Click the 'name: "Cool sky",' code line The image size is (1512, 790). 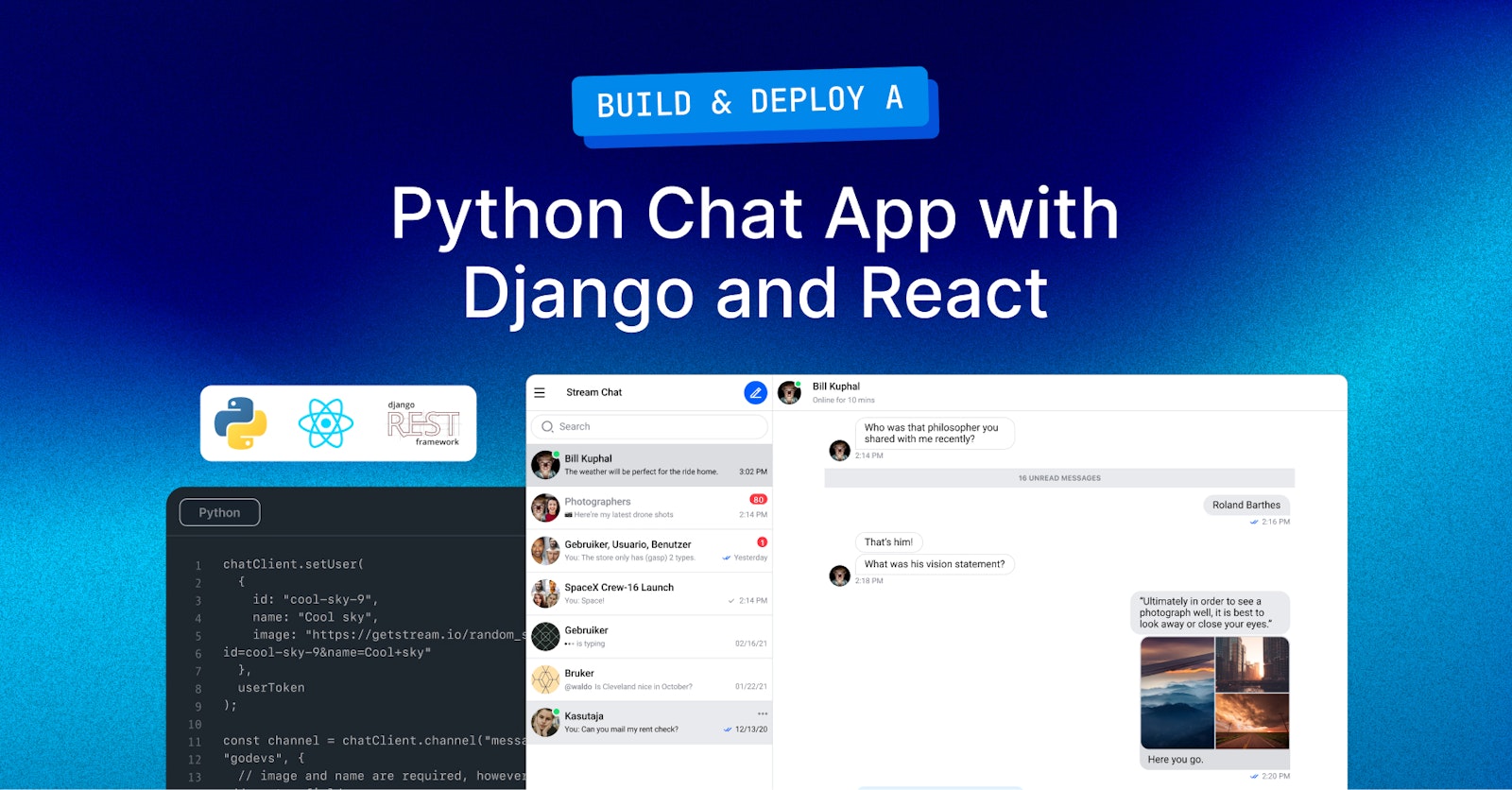[316, 617]
